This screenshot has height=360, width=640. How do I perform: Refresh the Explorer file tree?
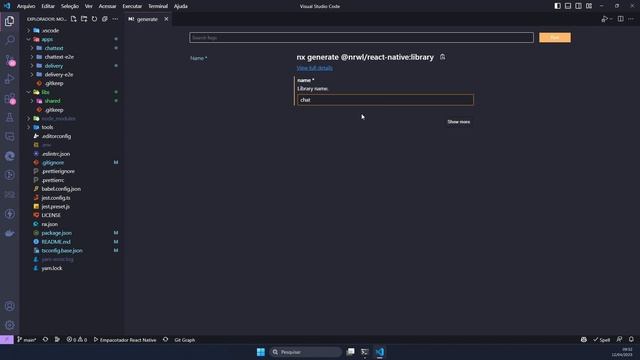tap(94, 19)
